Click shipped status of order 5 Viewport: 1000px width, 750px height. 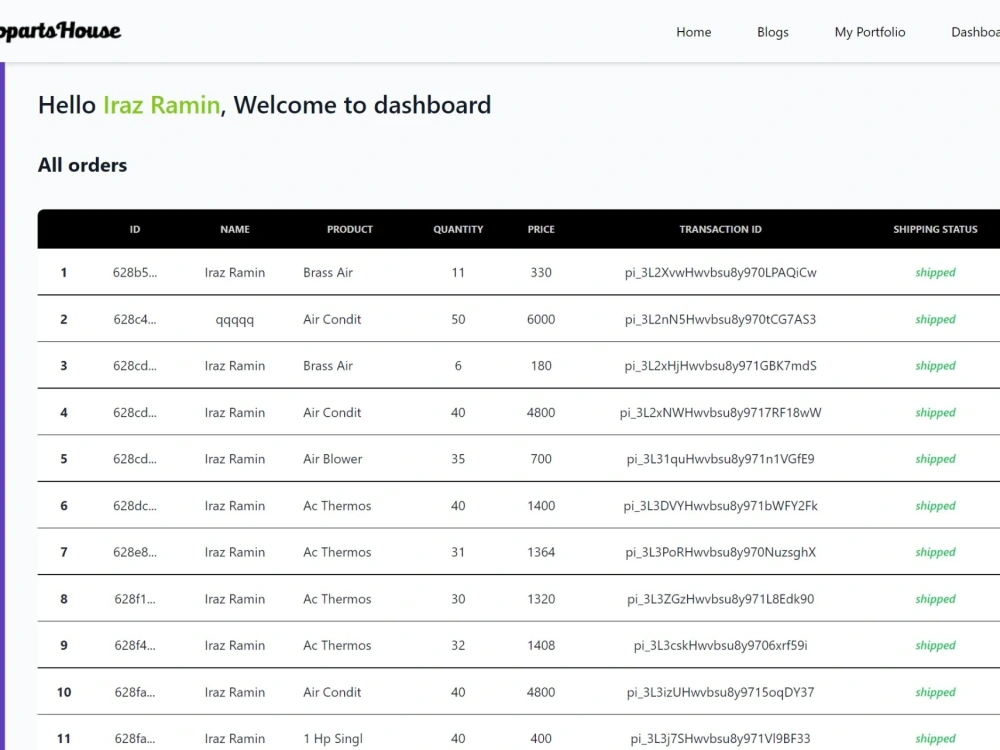pos(935,459)
